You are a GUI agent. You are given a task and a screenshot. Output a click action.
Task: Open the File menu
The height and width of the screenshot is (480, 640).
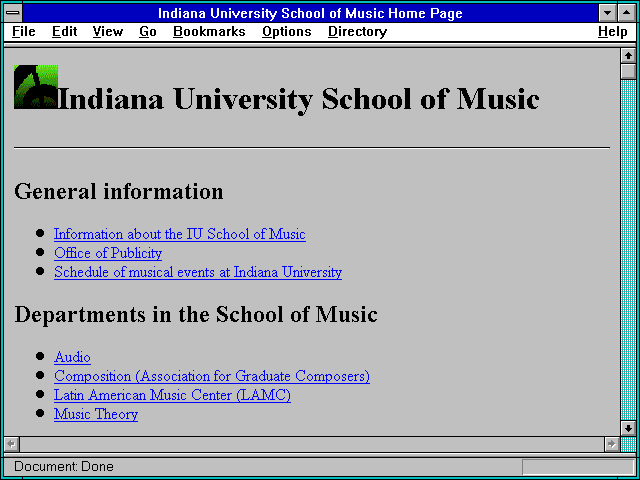coord(24,32)
